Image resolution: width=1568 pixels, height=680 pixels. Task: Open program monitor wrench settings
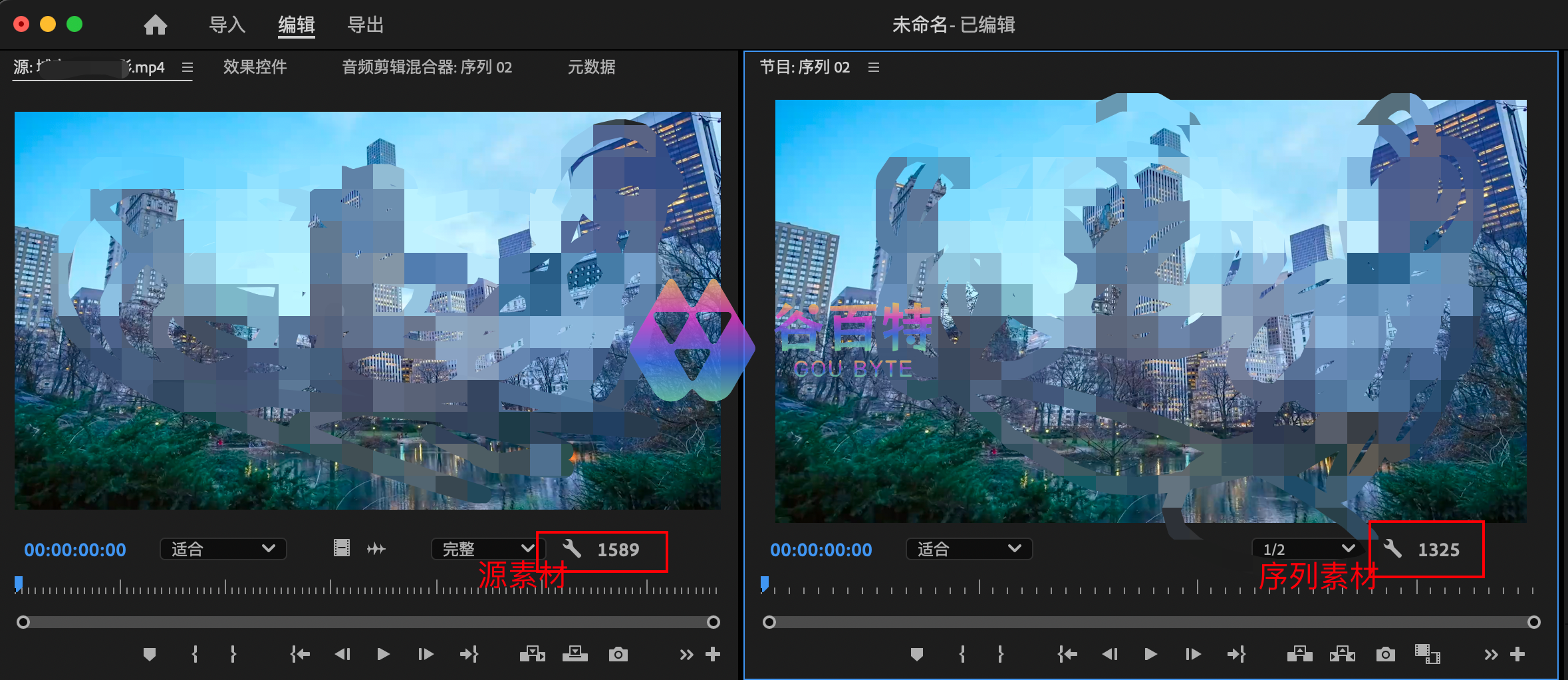pos(1392,549)
